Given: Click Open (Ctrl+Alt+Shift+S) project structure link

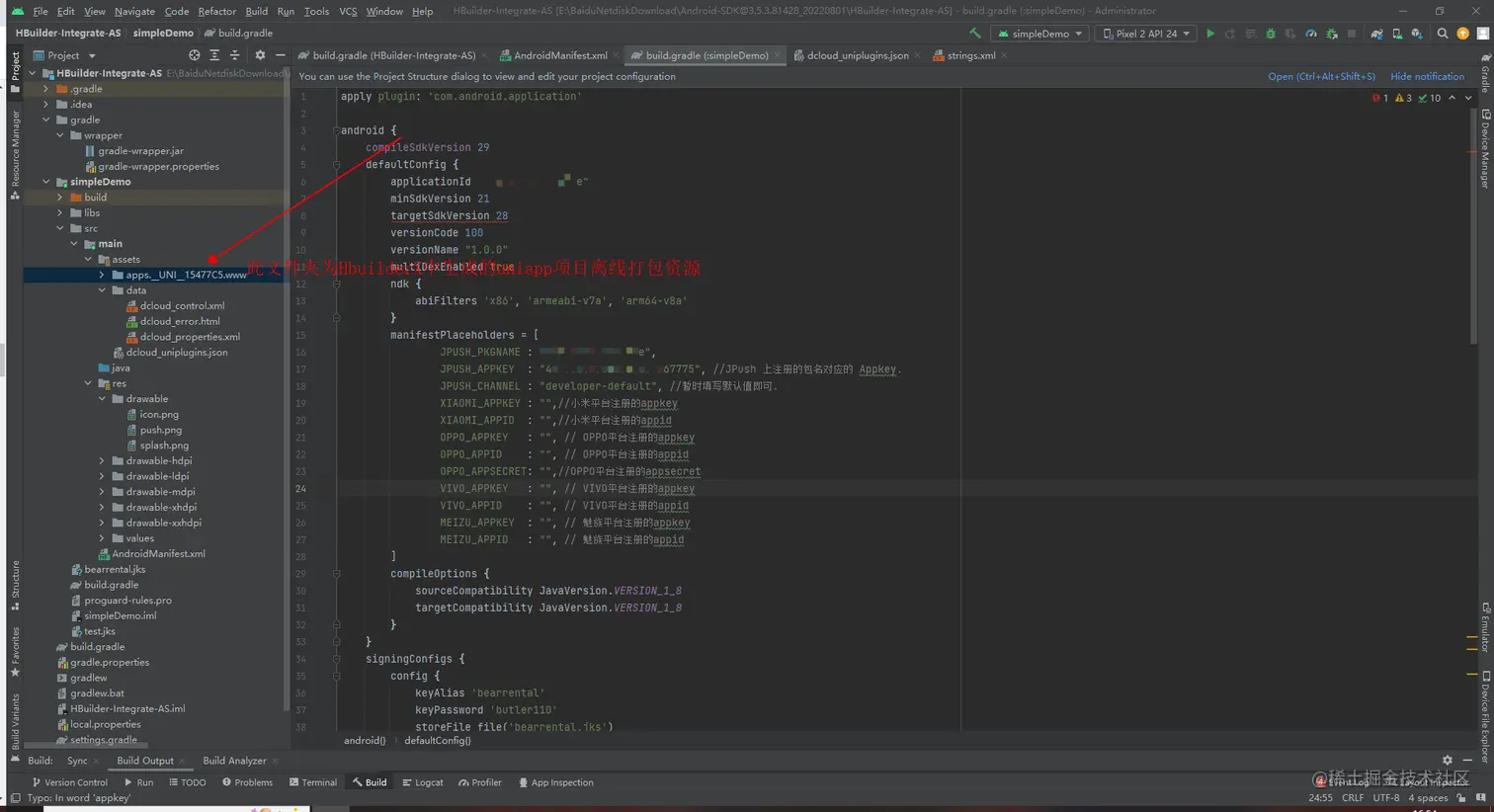Looking at the screenshot, I should 1321,76.
